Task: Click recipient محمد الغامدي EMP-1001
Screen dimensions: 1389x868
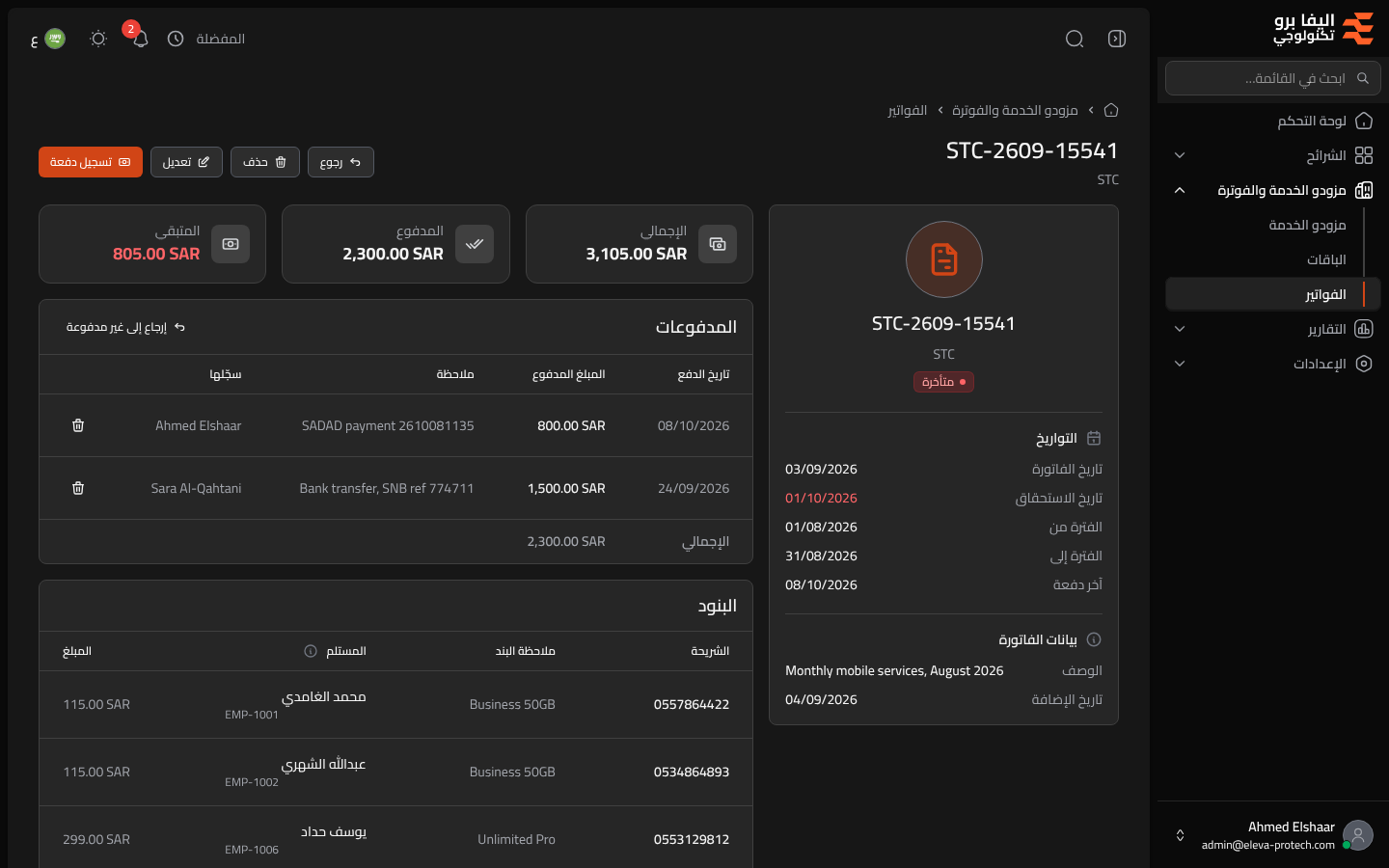Action: pos(296,704)
